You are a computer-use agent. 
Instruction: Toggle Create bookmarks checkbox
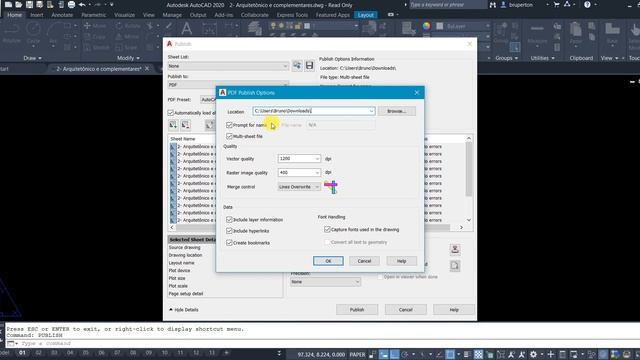(229, 242)
